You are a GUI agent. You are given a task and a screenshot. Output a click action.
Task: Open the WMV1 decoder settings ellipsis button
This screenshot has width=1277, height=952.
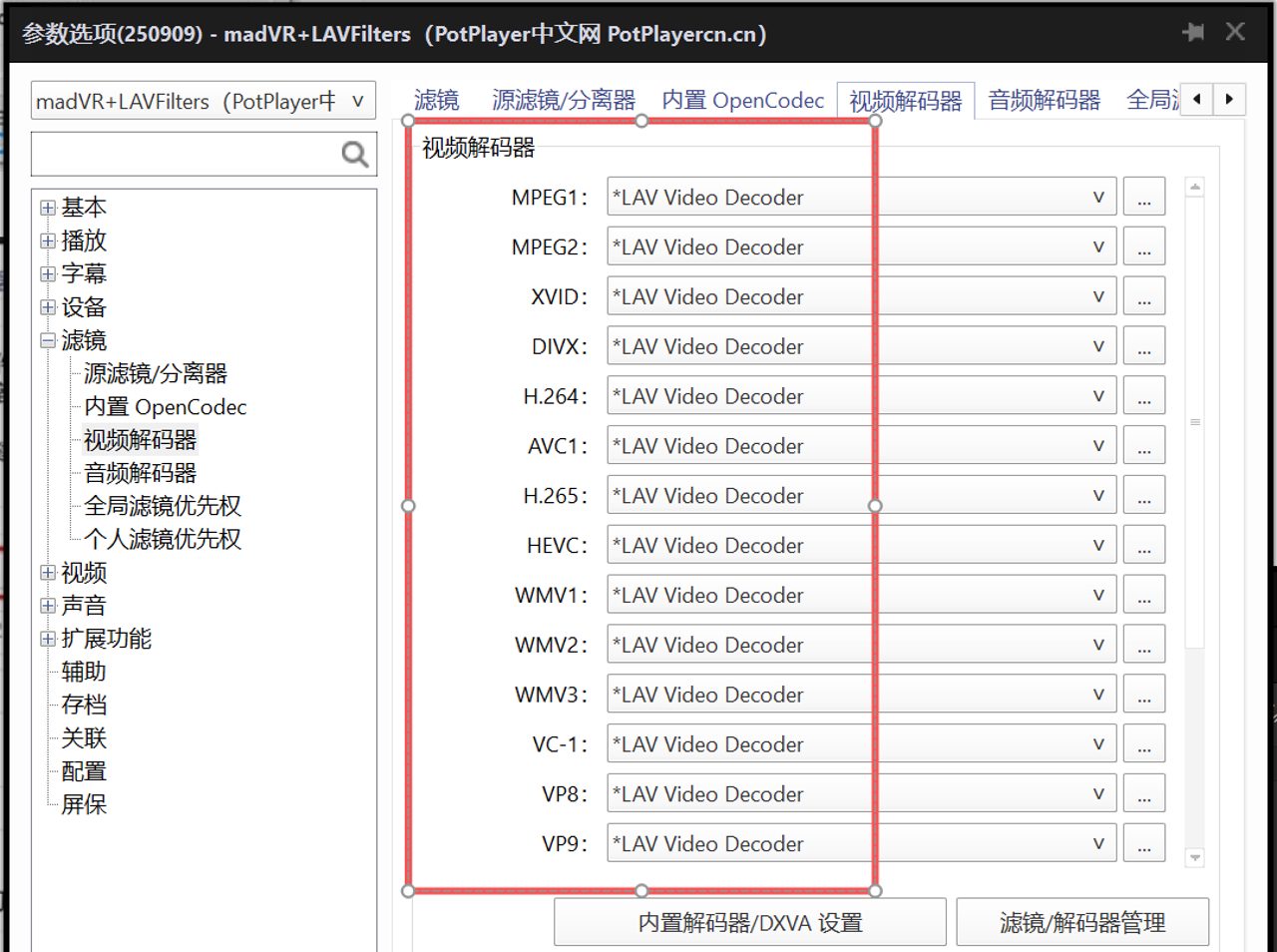[x=1144, y=595]
